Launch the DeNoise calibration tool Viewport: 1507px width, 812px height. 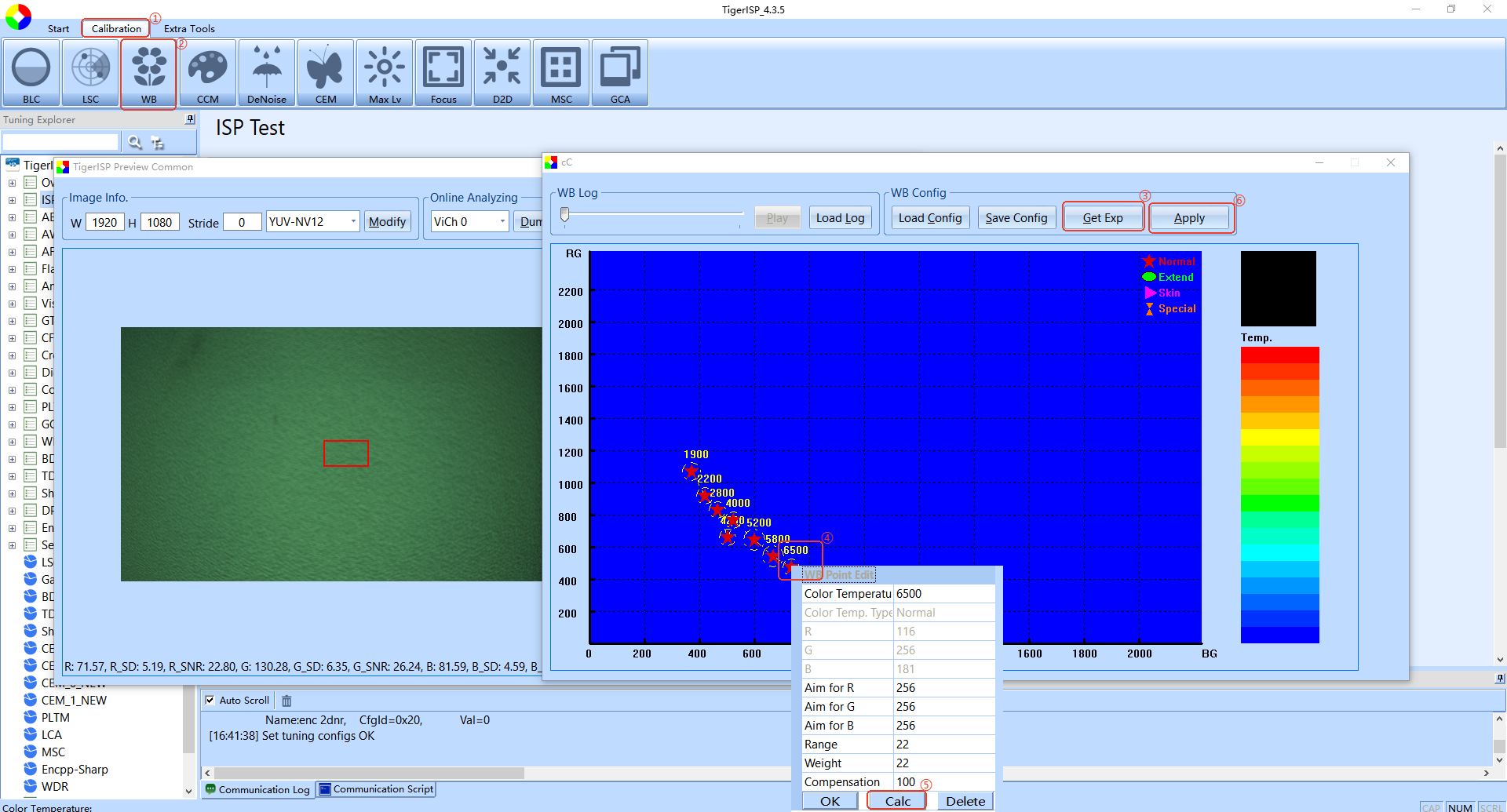coord(267,73)
